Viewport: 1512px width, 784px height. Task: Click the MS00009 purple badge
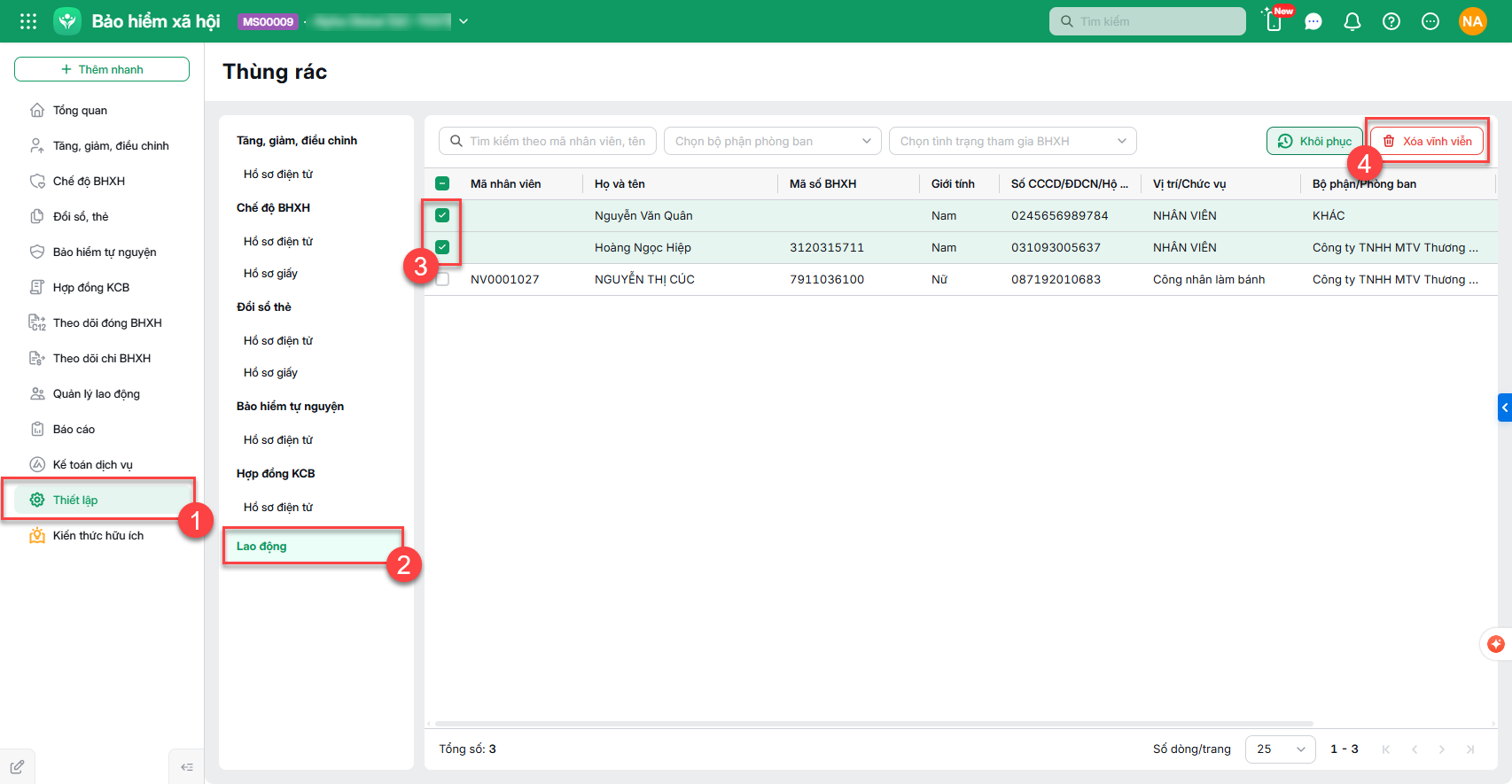(x=268, y=21)
